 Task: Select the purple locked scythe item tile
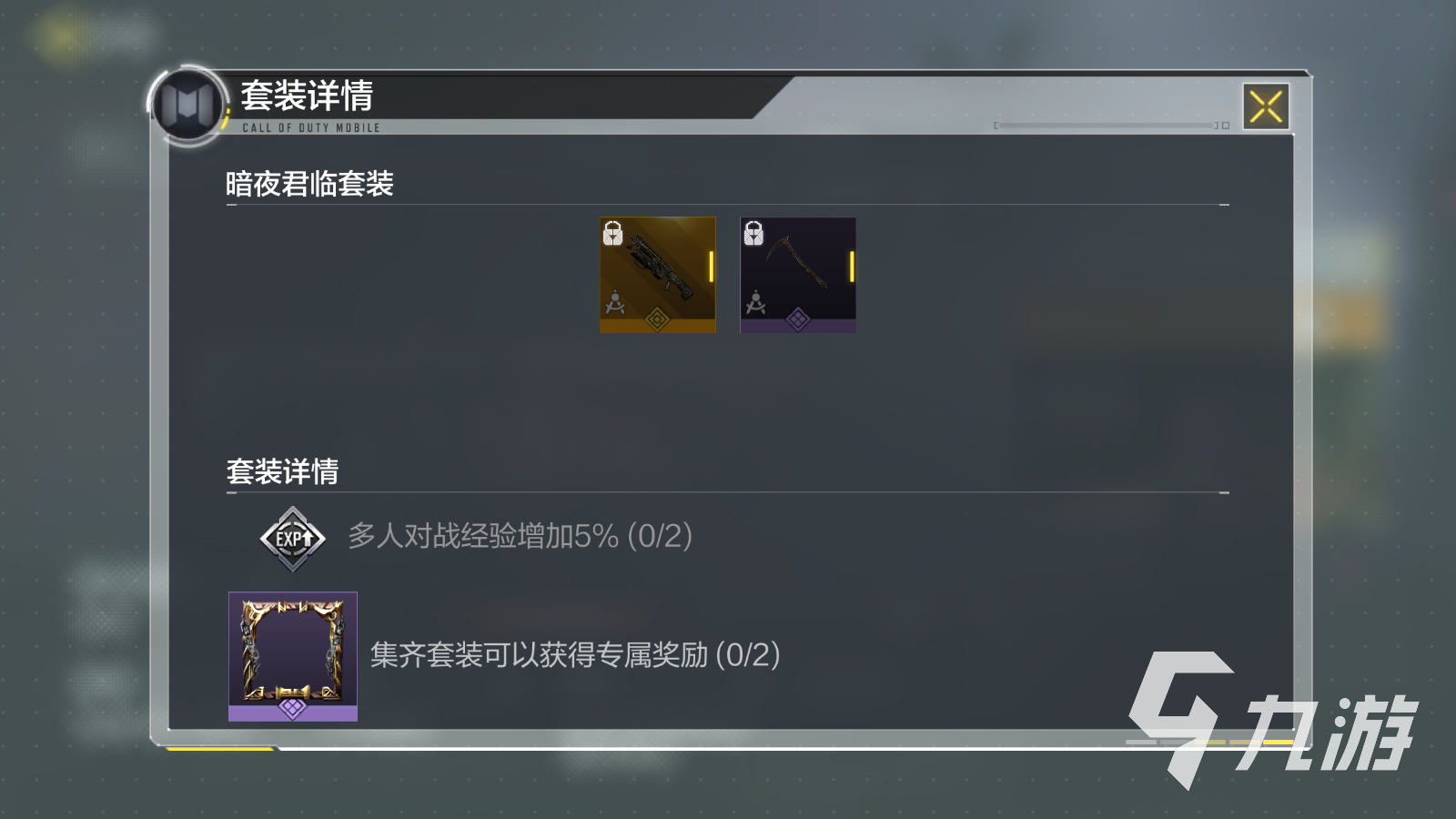pyautogui.click(x=798, y=275)
